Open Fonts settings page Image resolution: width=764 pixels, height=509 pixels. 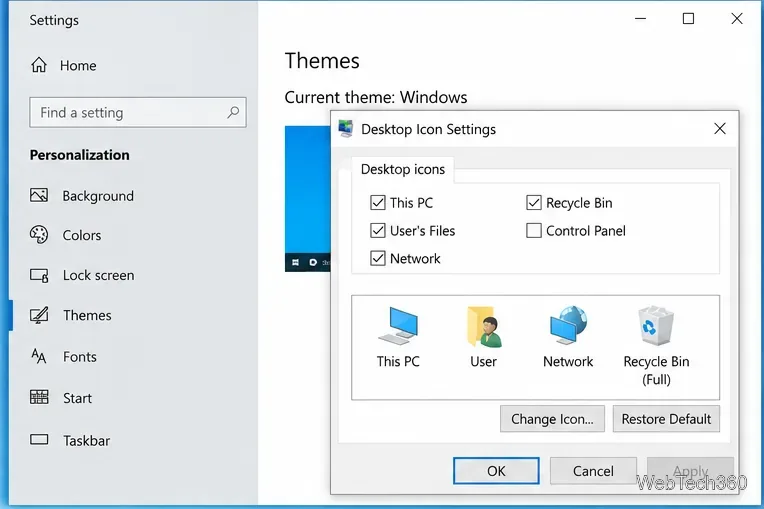coord(80,357)
